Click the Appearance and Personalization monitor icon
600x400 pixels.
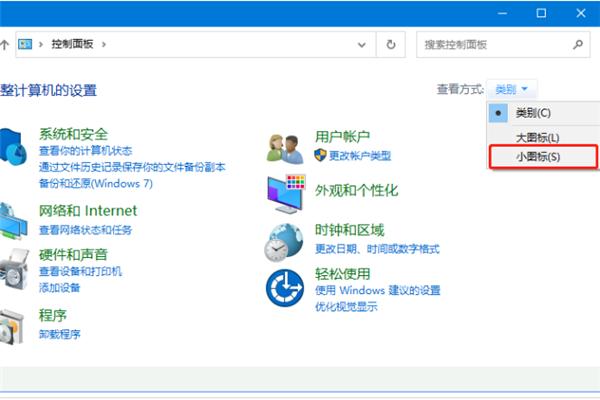[285, 192]
